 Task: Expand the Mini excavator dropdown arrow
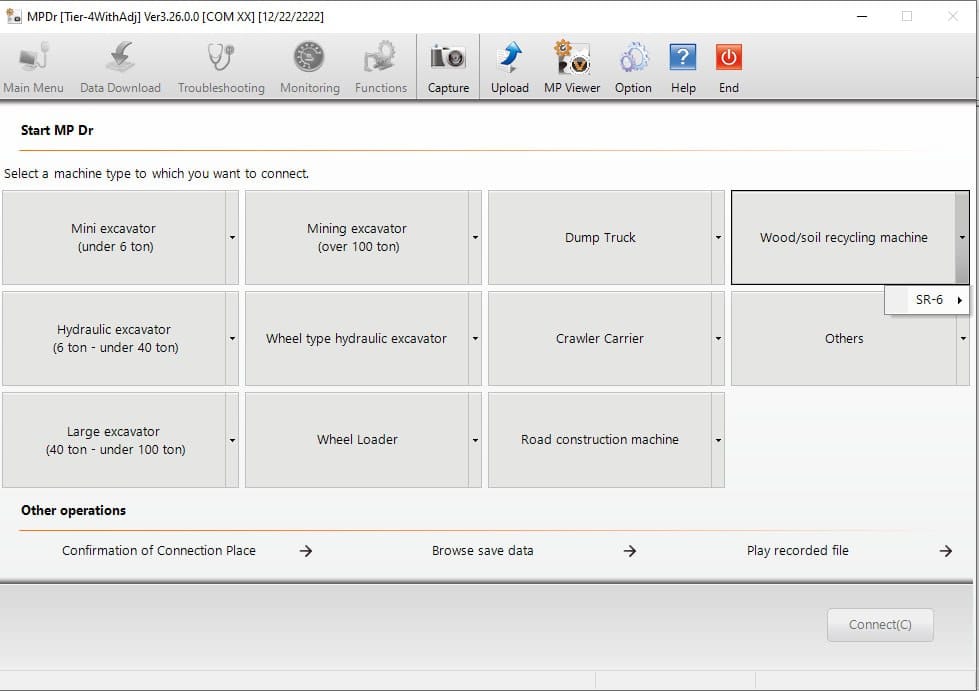[232, 237]
